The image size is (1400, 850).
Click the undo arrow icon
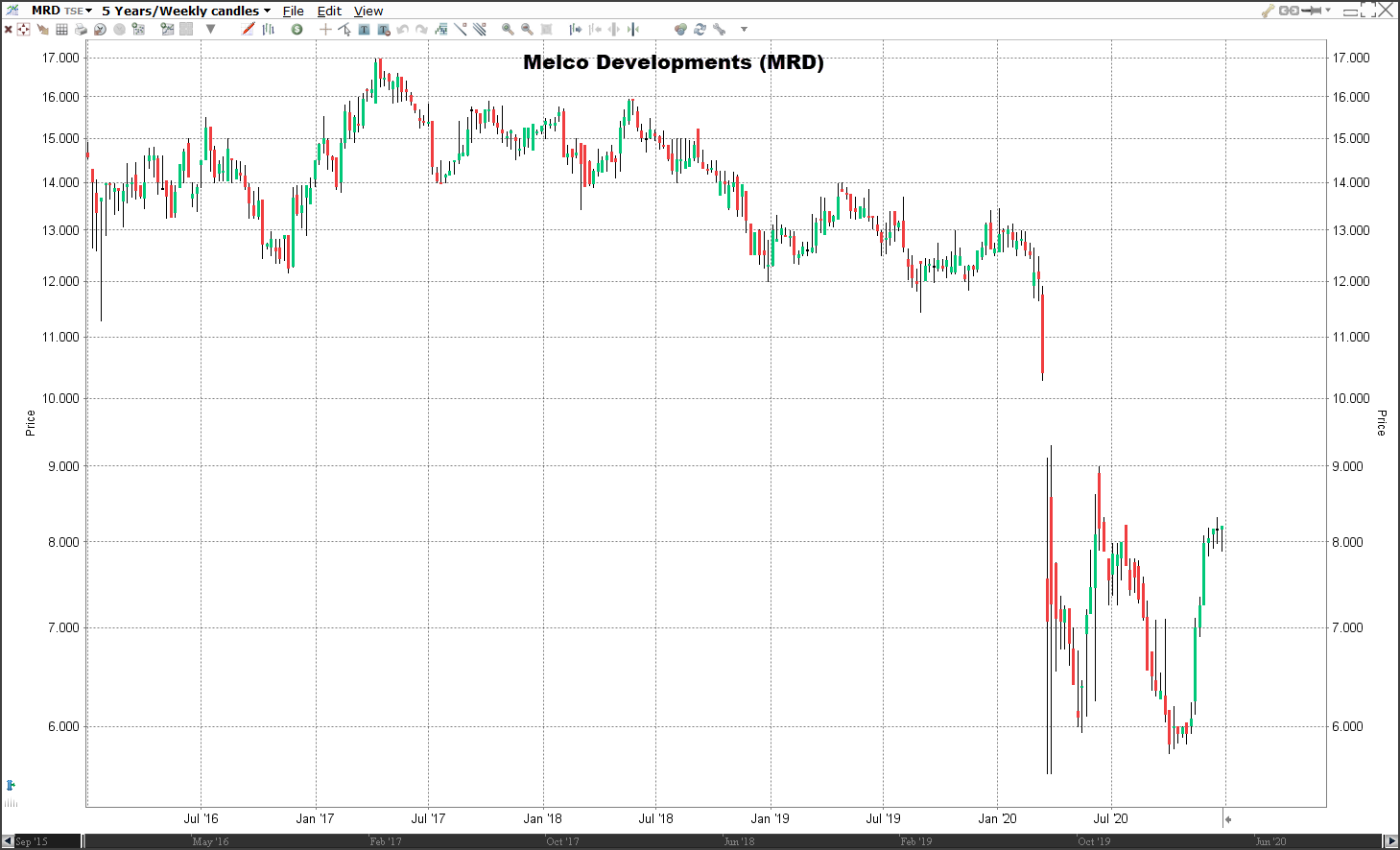pyautogui.click(x=402, y=29)
